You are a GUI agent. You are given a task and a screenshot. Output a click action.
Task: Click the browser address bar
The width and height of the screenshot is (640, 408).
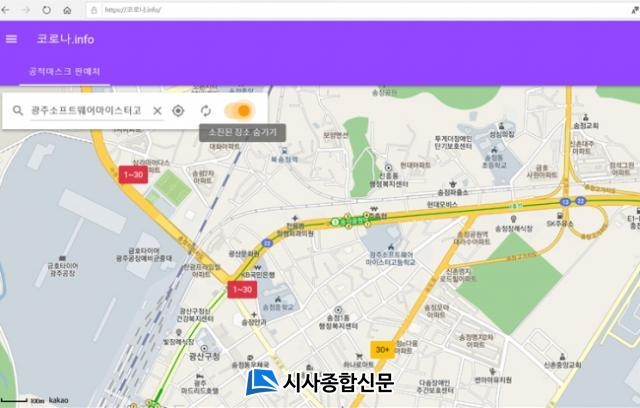(x=300, y=9)
